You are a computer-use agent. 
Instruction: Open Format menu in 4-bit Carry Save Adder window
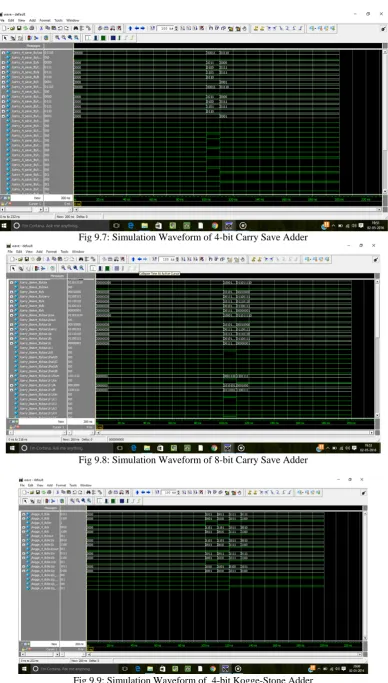(45, 20)
